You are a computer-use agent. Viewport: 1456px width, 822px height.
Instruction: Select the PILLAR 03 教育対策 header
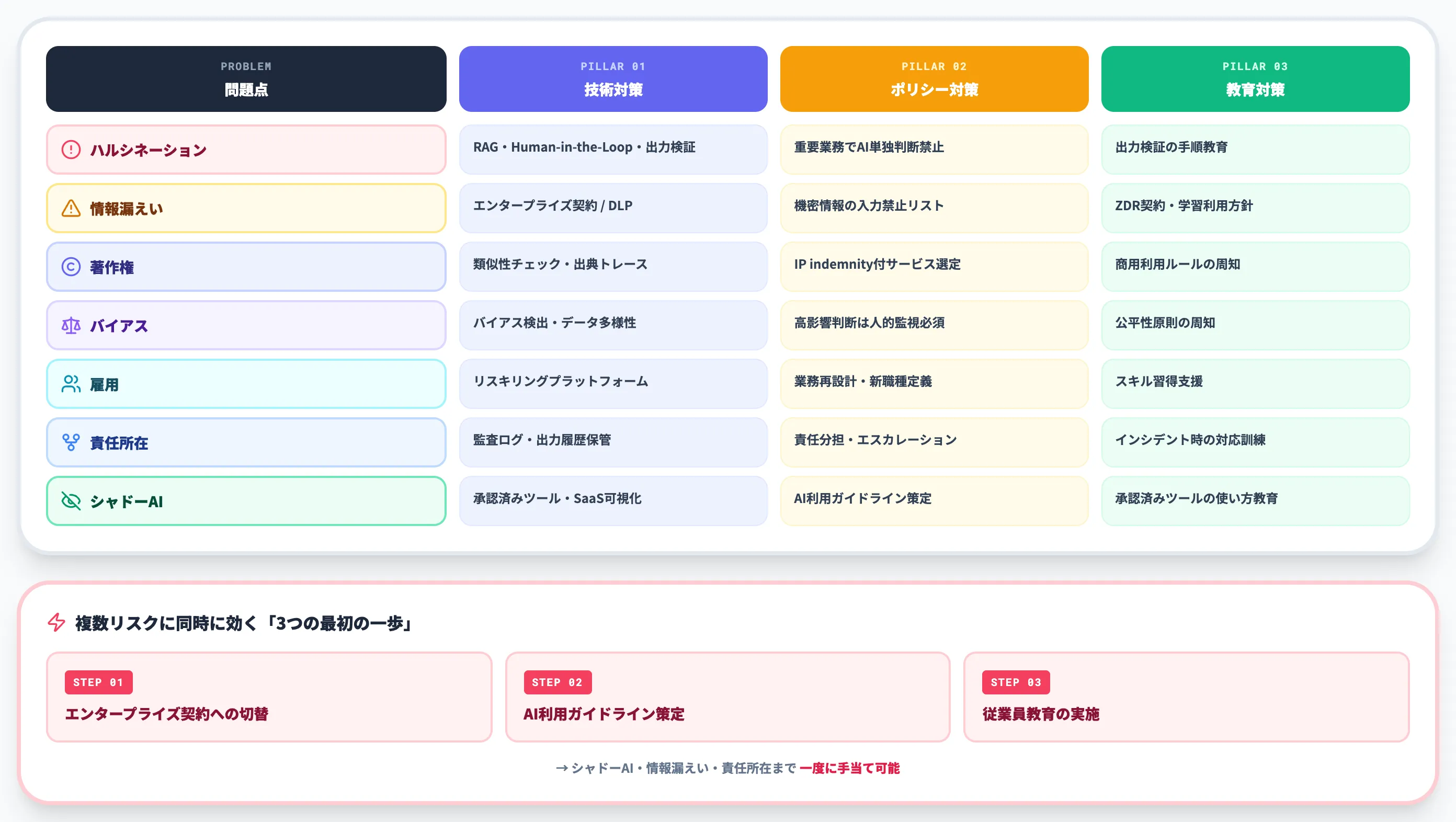click(x=1255, y=79)
